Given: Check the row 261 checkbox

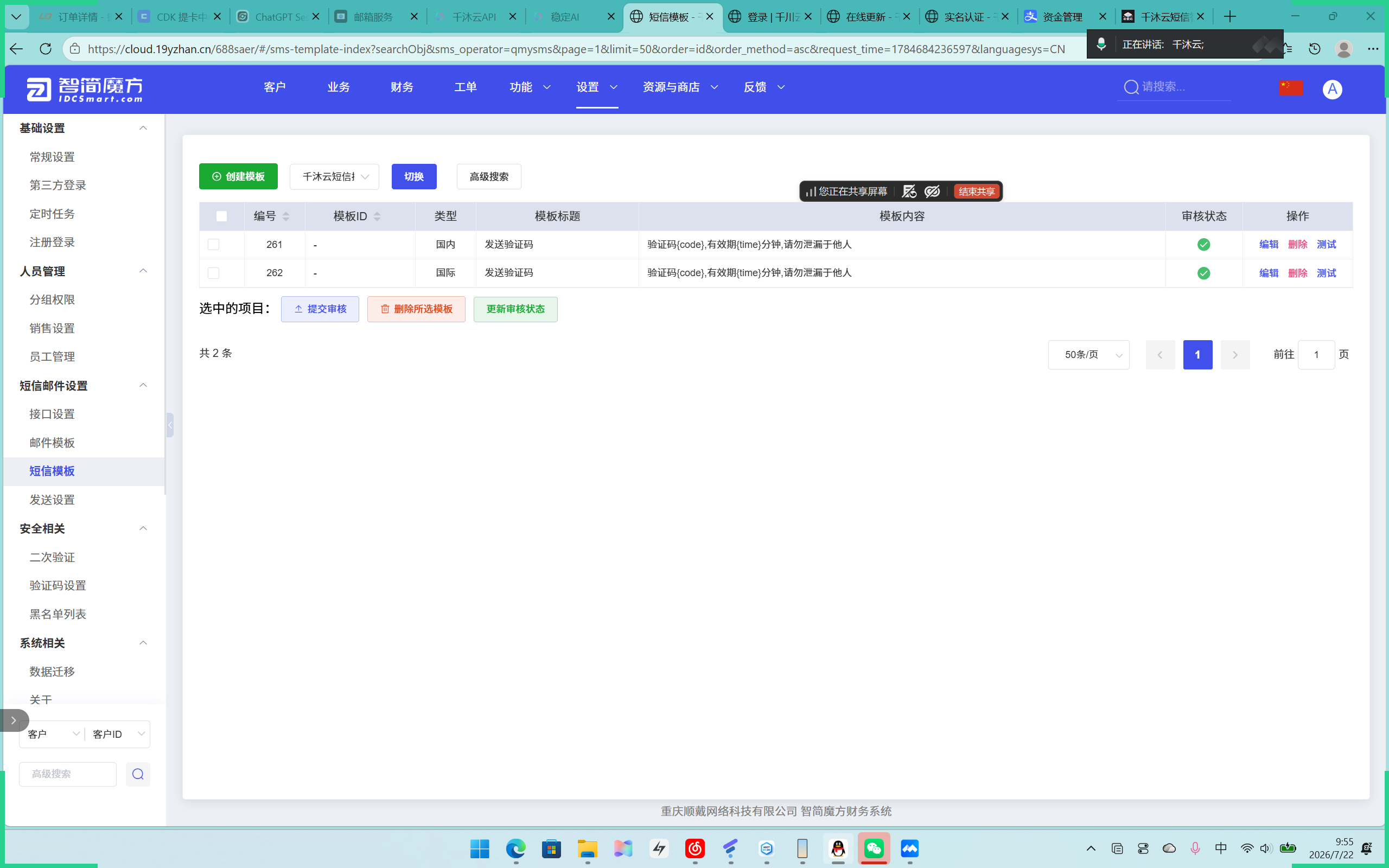Looking at the screenshot, I should click(x=214, y=245).
